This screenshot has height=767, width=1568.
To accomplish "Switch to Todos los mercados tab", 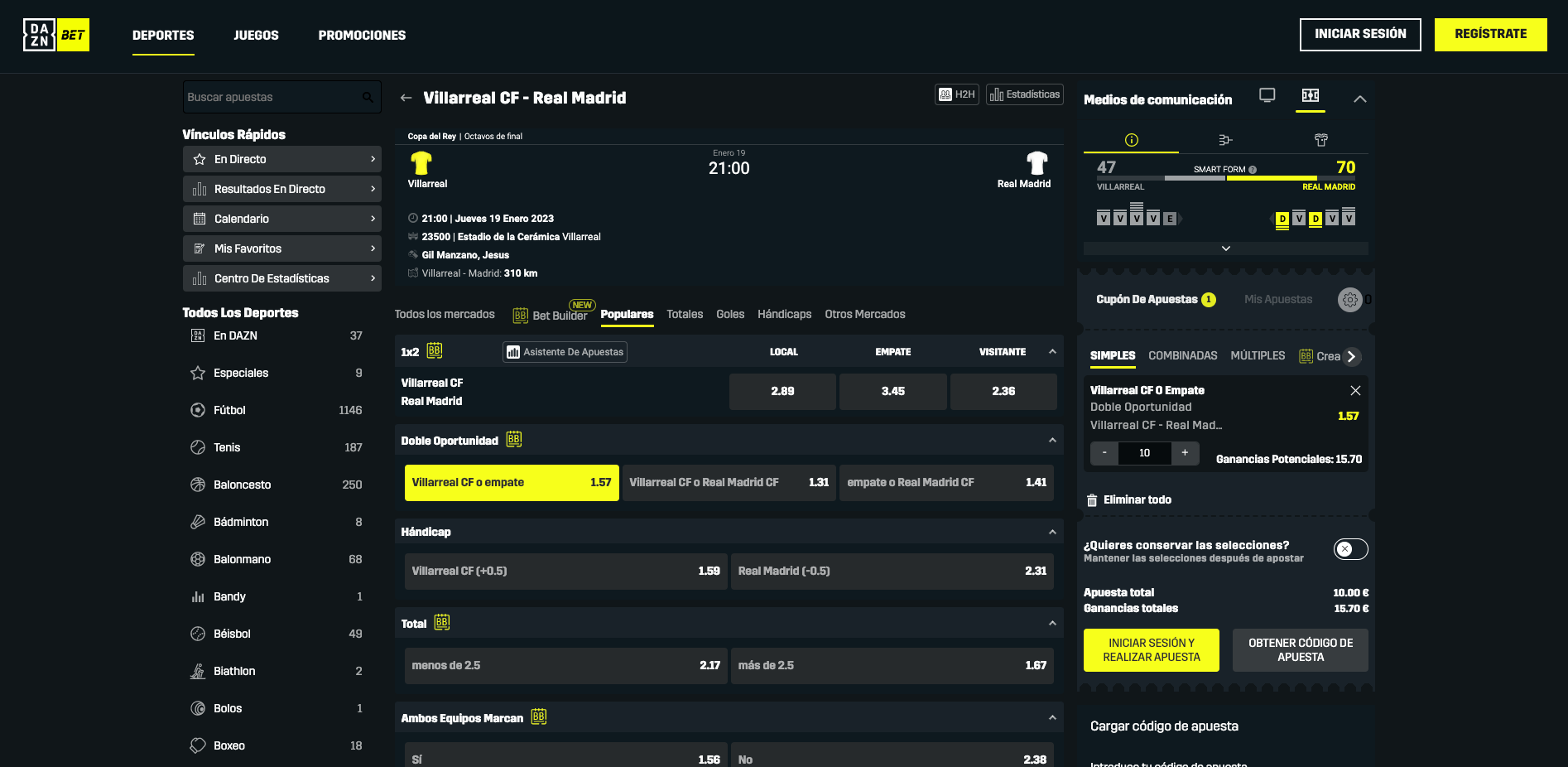I will [445, 315].
